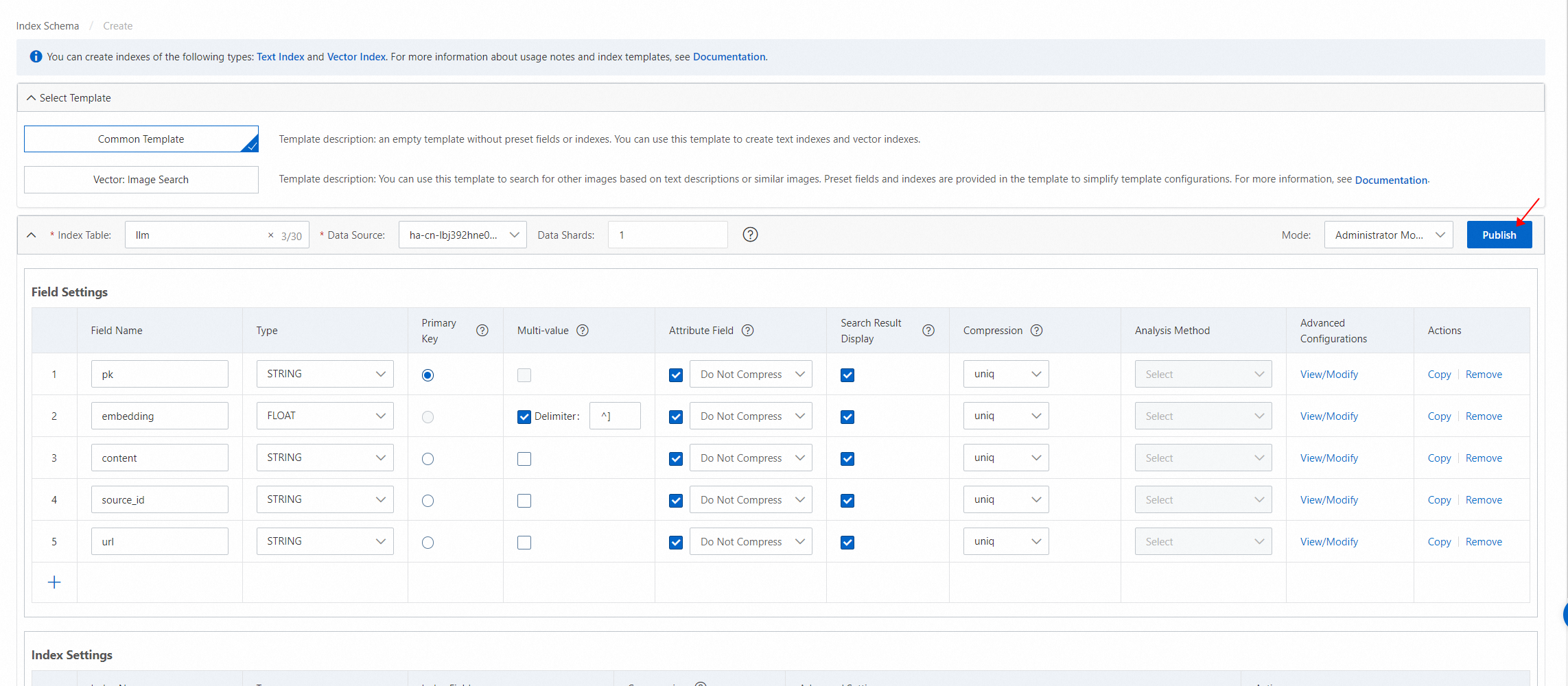Change the FLOAT type dropdown for embedding

[325, 416]
